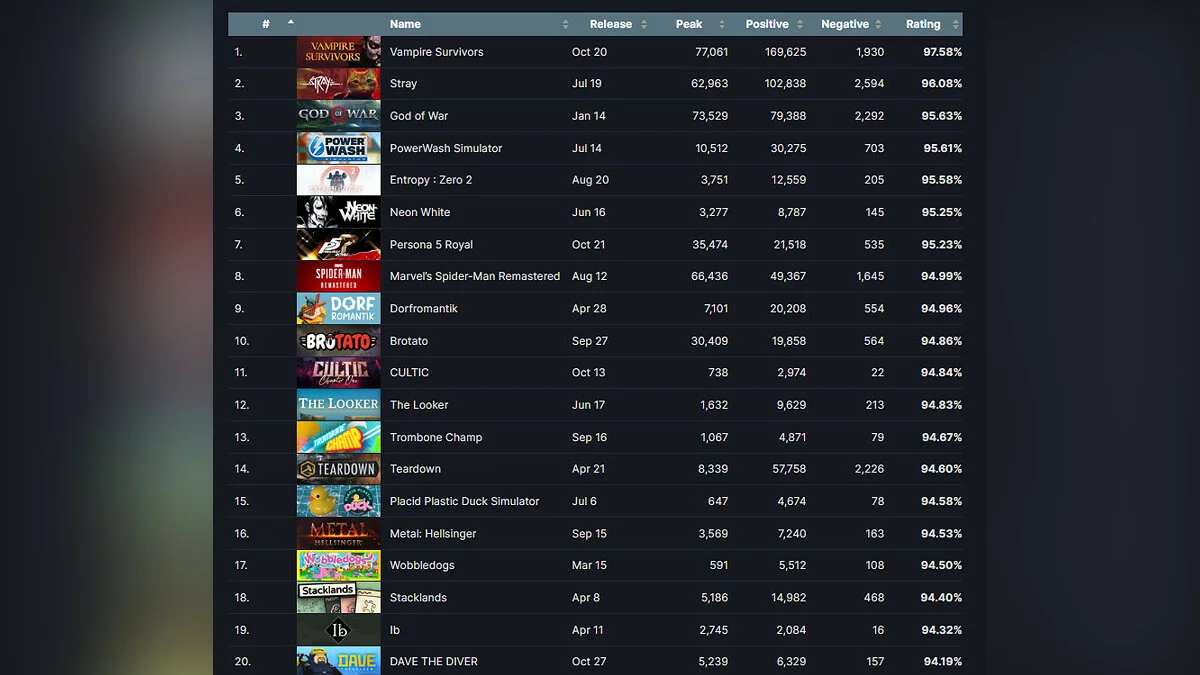Viewport: 1200px width, 675px height.
Task: Open the Persona 5 Royal thumbnail
Action: coord(339,244)
